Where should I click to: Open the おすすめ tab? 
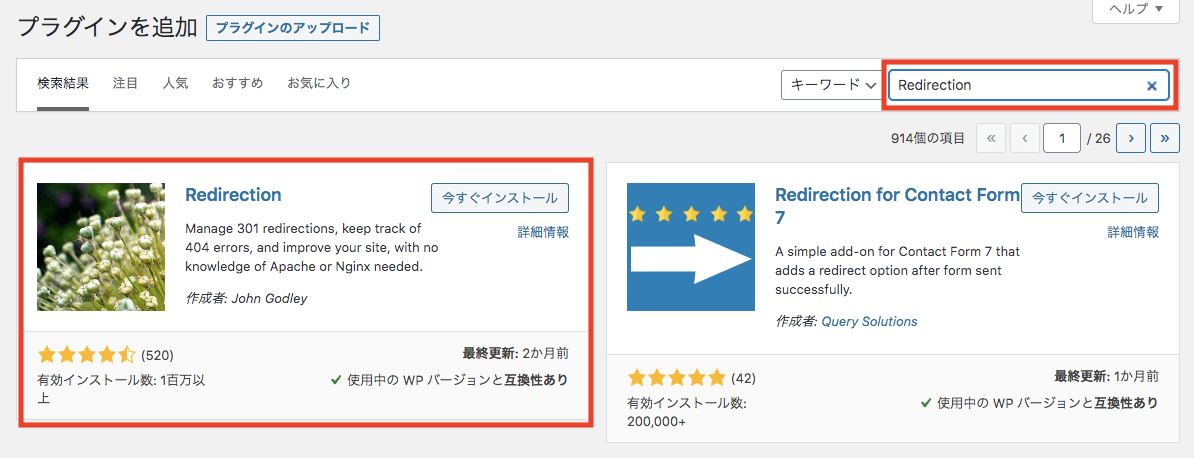click(x=237, y=84)
